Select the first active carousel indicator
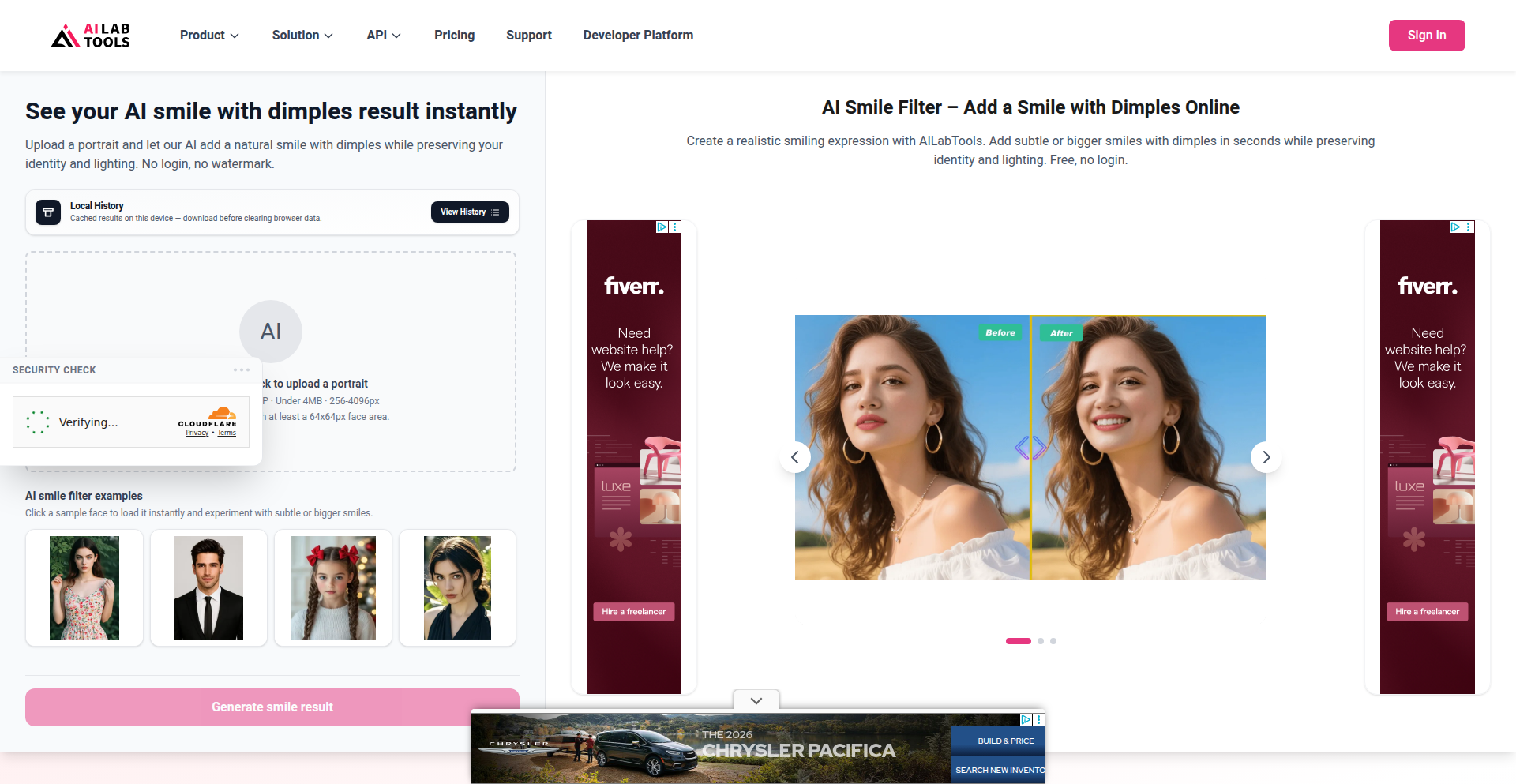This screenshot has height=784, width=1516. click(1018, 641)
